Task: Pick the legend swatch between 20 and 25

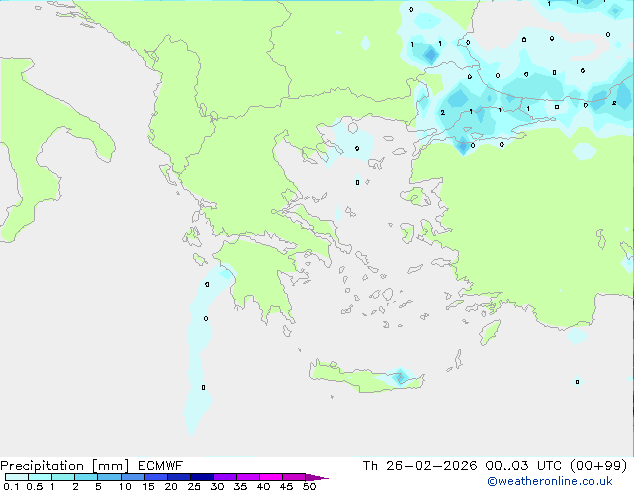Action: [178, 477]
